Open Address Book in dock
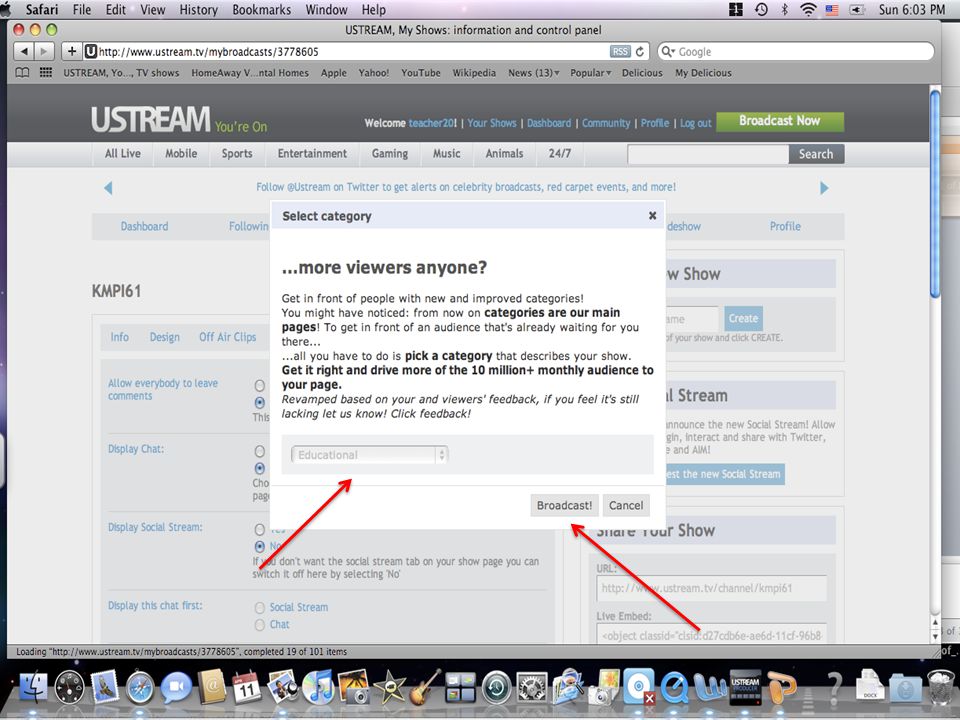 tap(212, 687)
